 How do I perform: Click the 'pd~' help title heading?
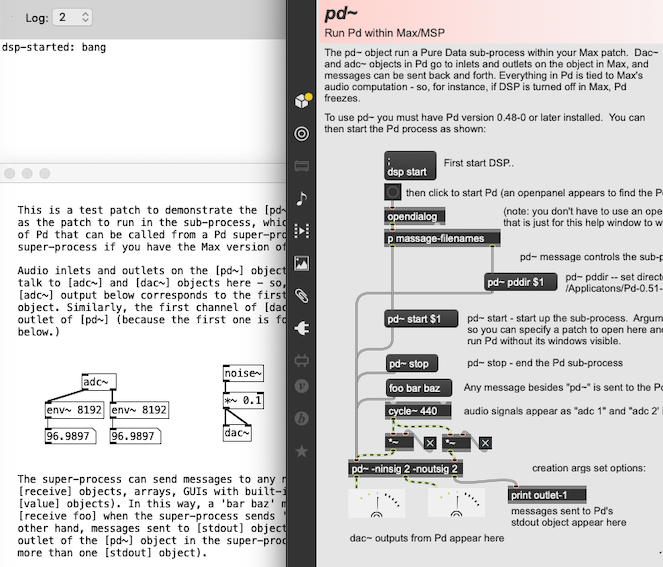(341, 13)
